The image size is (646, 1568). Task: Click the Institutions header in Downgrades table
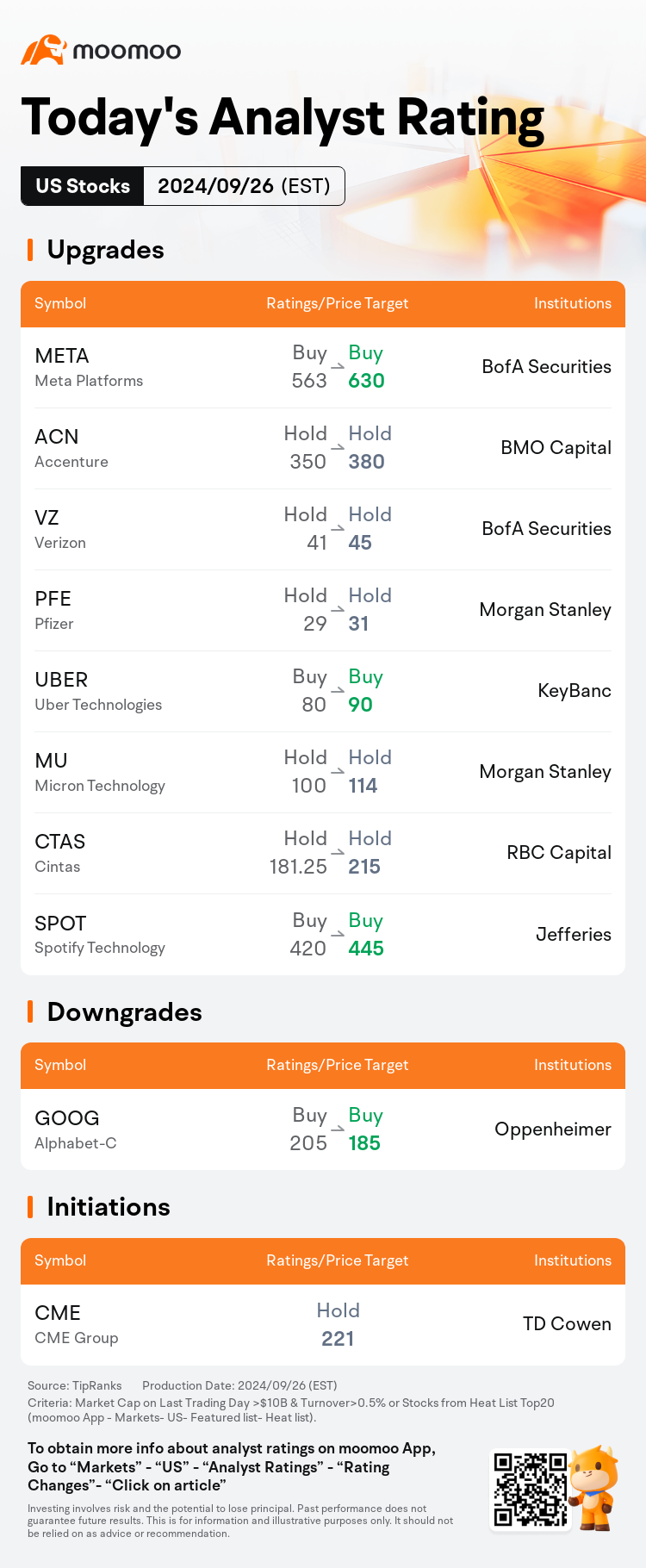pyautogui.click(x=573, y=1065)
